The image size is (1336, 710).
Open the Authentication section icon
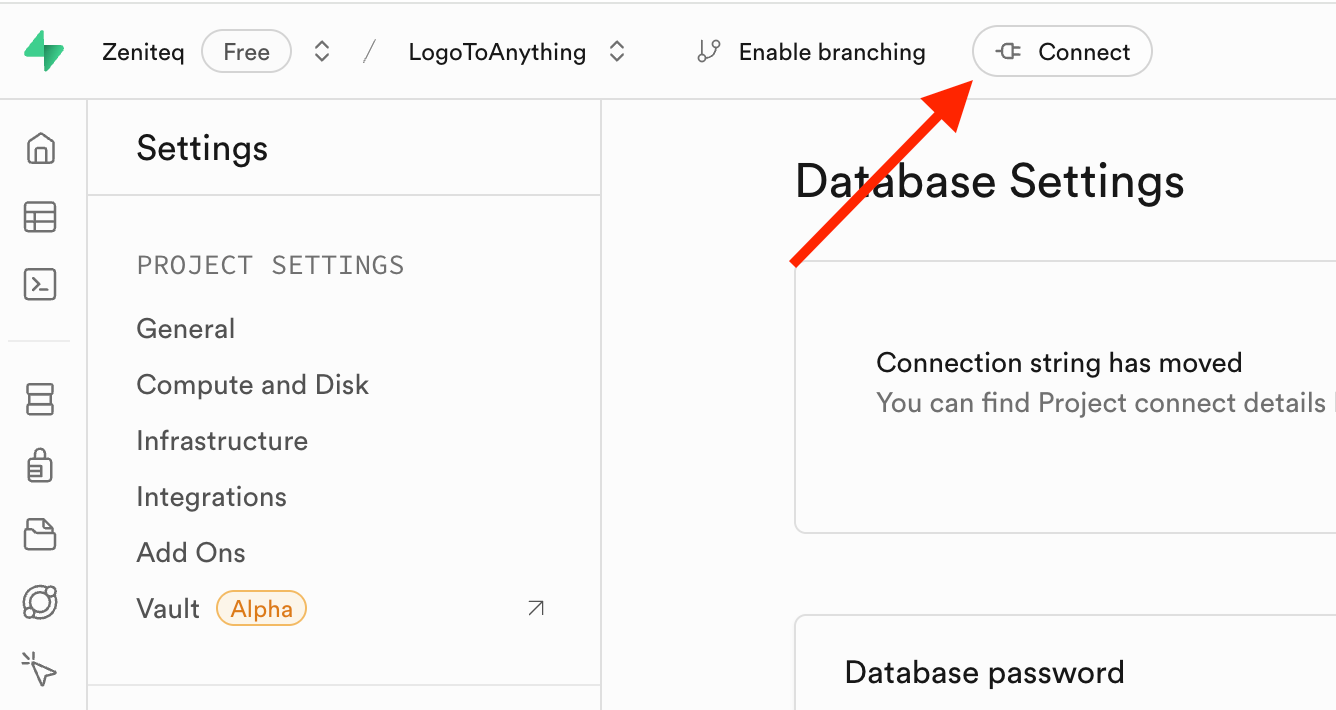(x=39, y=466)
